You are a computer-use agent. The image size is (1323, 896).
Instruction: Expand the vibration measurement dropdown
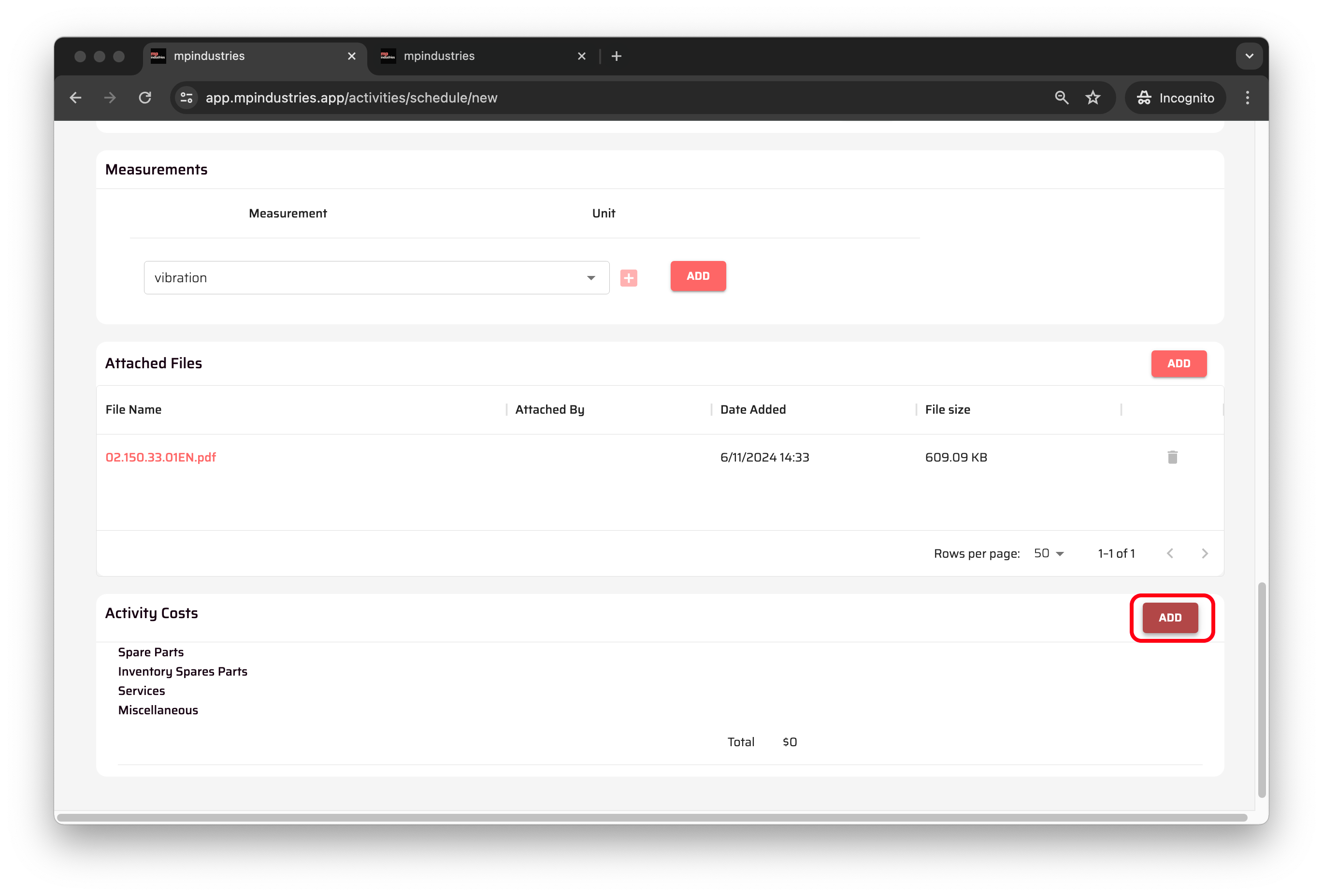pyautogui.click(x=590, y=278)
